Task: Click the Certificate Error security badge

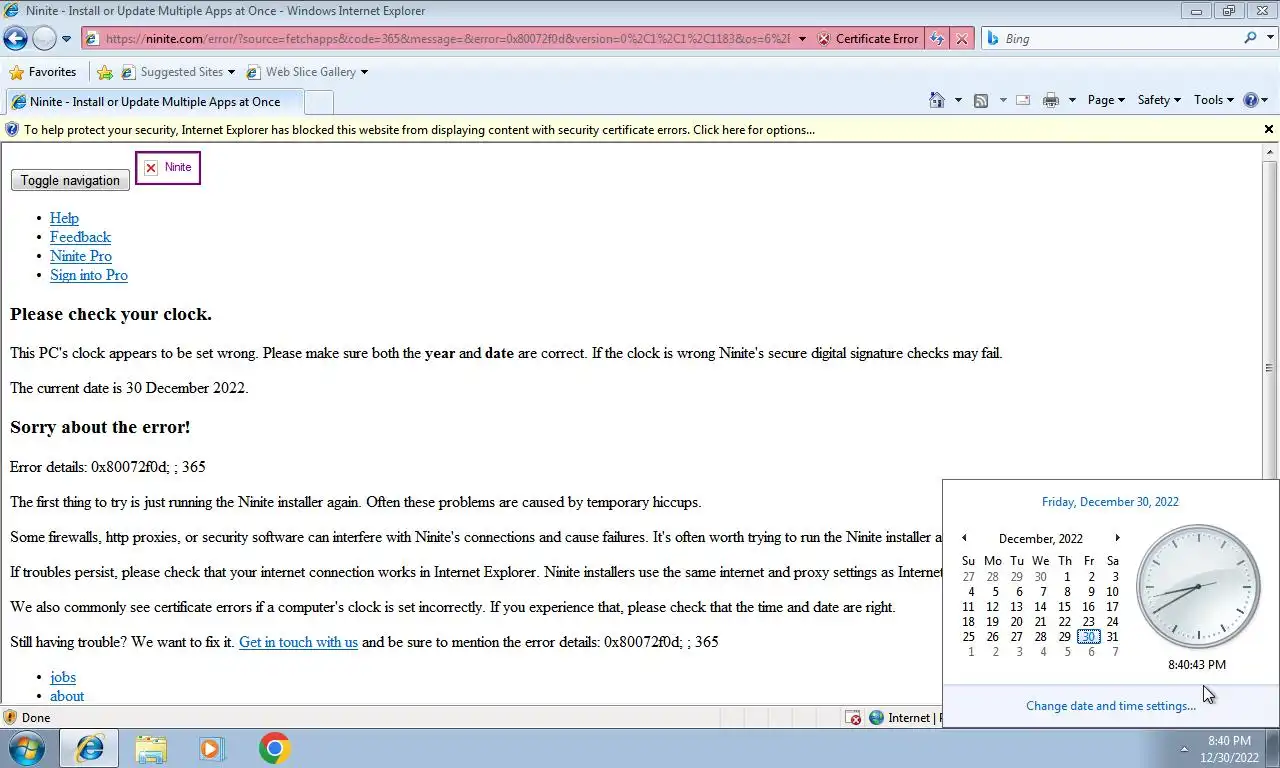Action: pyautogui.click(x=868, y=39)
